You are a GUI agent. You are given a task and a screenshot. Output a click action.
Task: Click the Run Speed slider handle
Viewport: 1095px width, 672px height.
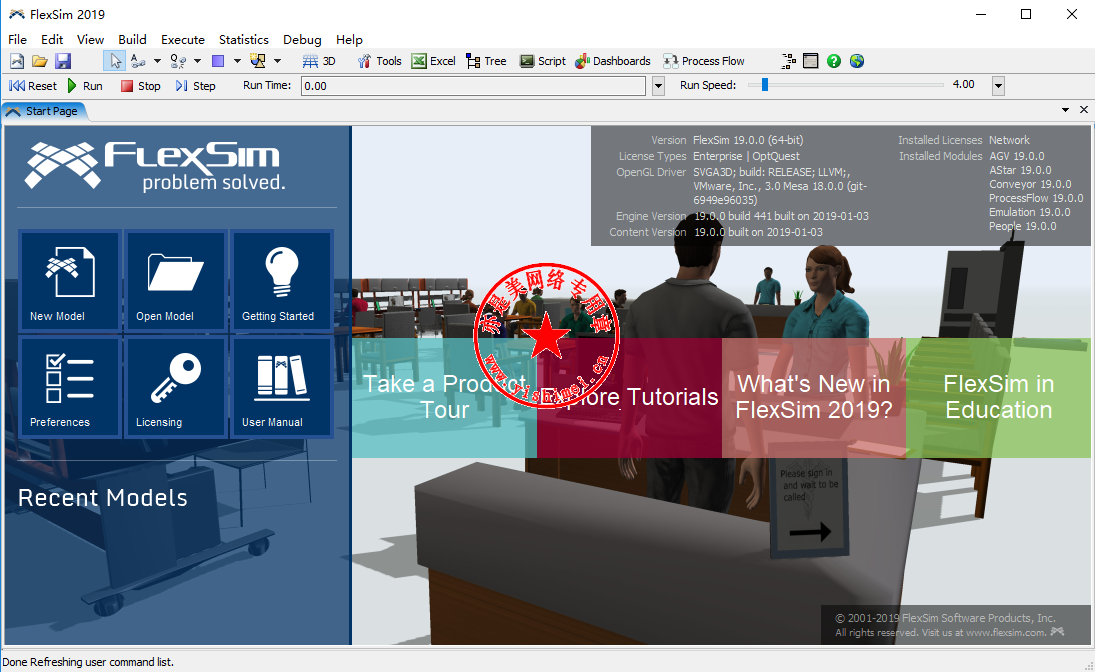click(x=765, y=85)
